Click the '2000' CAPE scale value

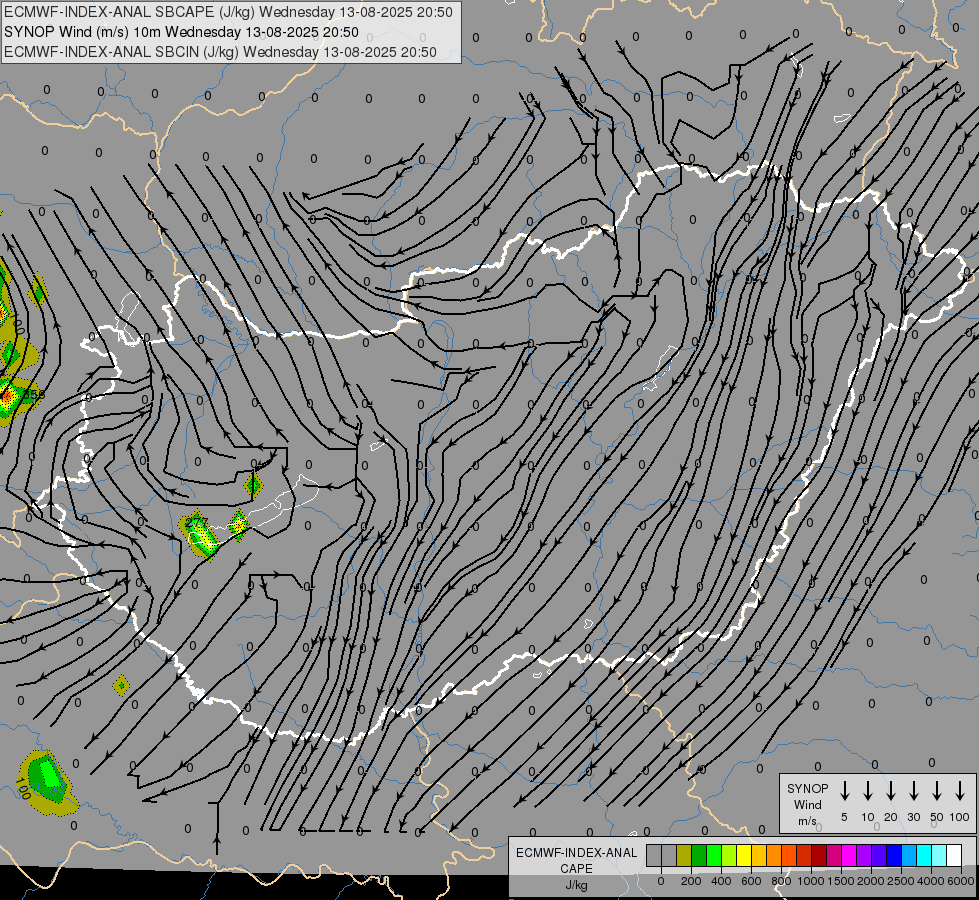(x=871, y=881)
